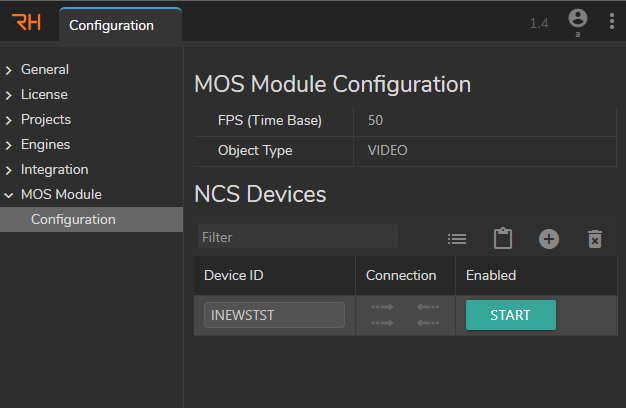Open the user account avatar icon
This screenshot has width=626, height=408.
[577, 19]
